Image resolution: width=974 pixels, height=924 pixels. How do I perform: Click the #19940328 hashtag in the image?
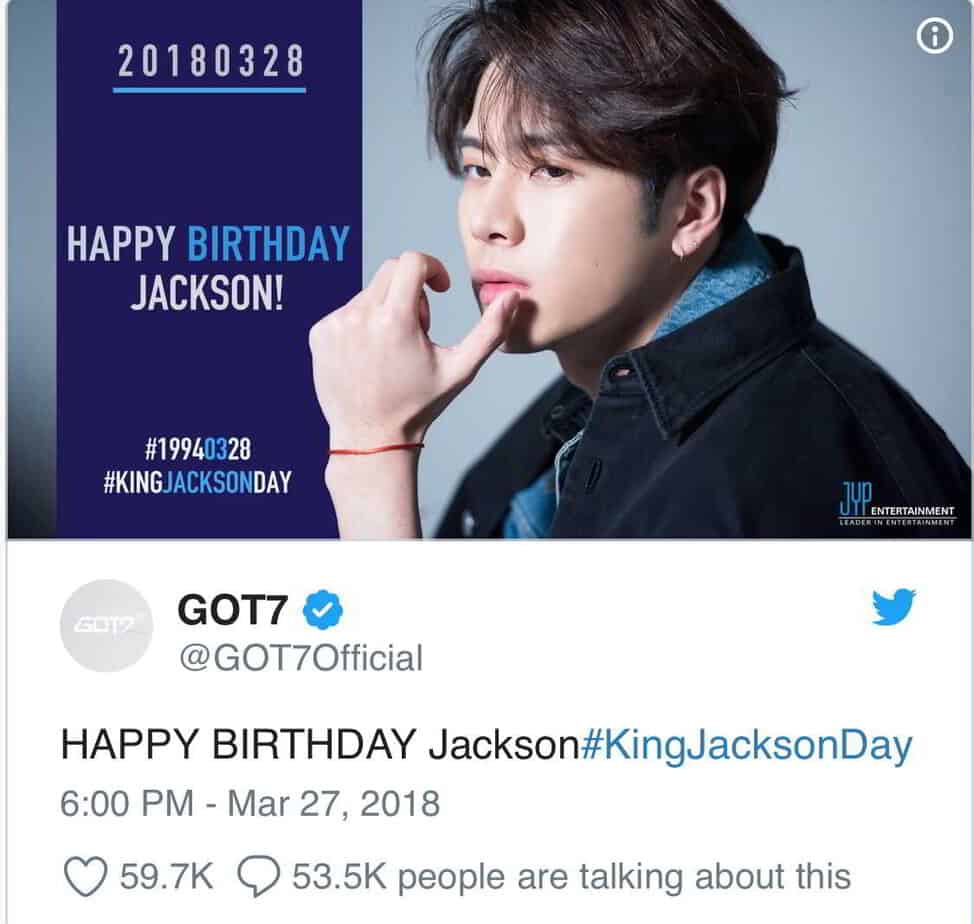198,448
